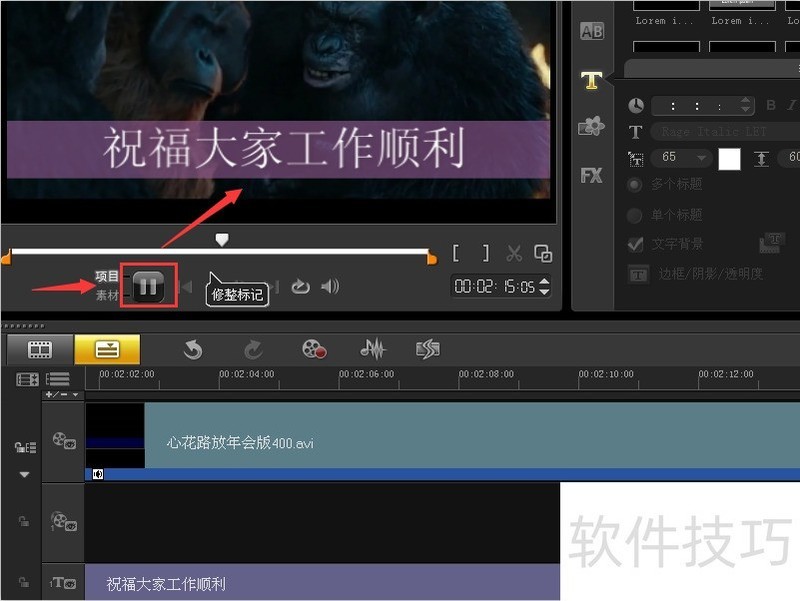This screenshot has width=800, height=601.
Task: Select the second Lorem i... title preset
Action: coord(742,13)
